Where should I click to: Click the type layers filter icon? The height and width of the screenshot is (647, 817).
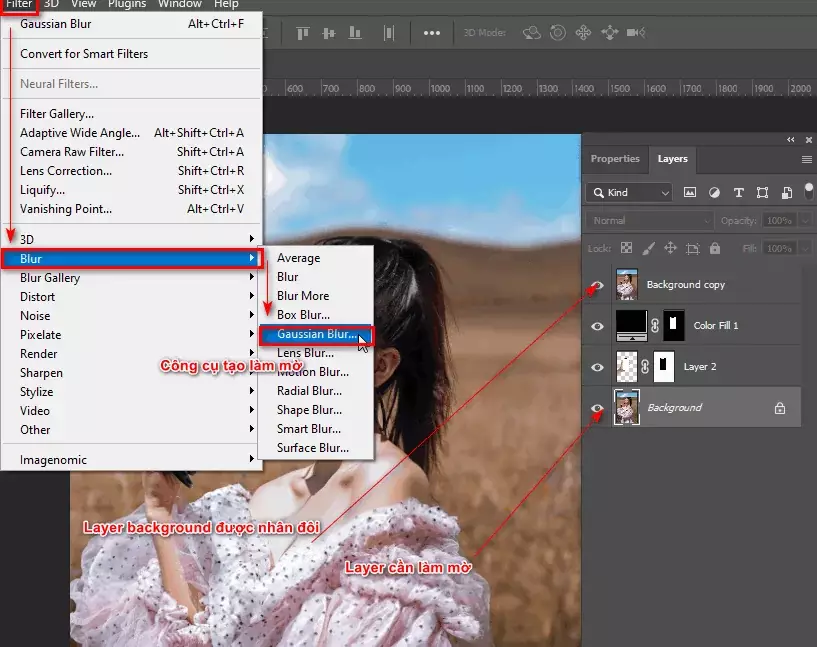point(739,192)
